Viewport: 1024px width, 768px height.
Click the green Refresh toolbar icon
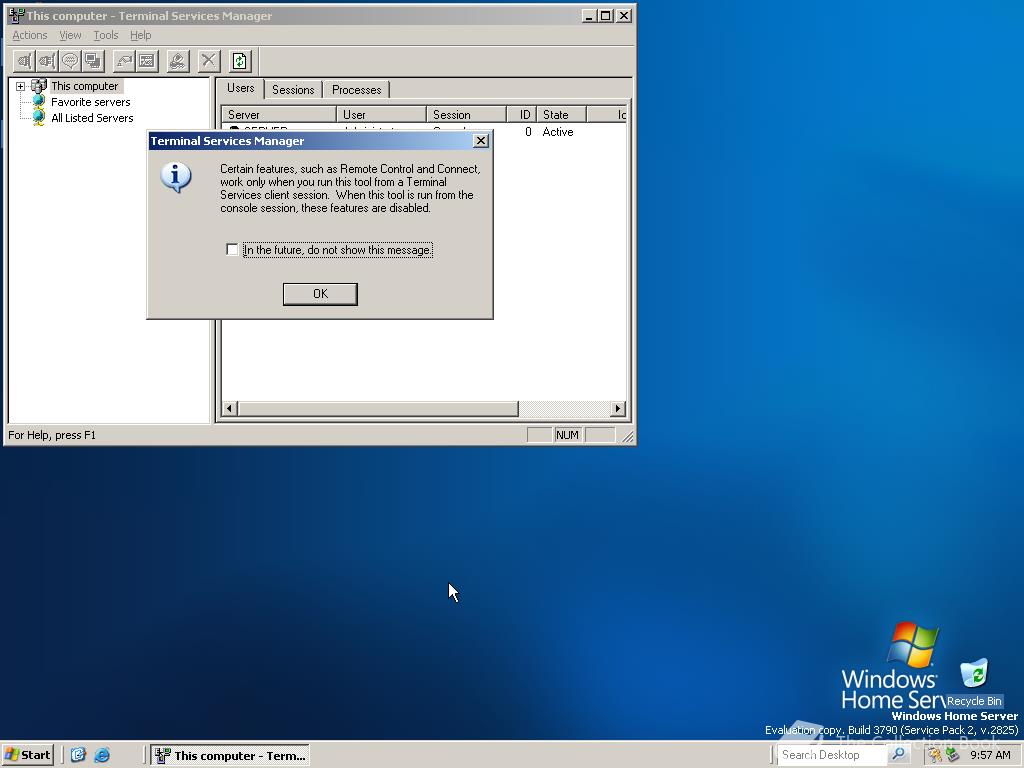click(x=240, y=61)
